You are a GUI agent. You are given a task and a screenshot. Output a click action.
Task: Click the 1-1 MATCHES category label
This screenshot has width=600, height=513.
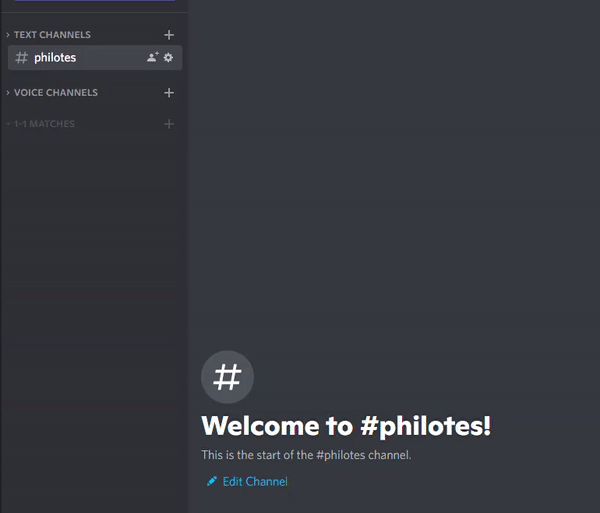(x=44, y=124)
